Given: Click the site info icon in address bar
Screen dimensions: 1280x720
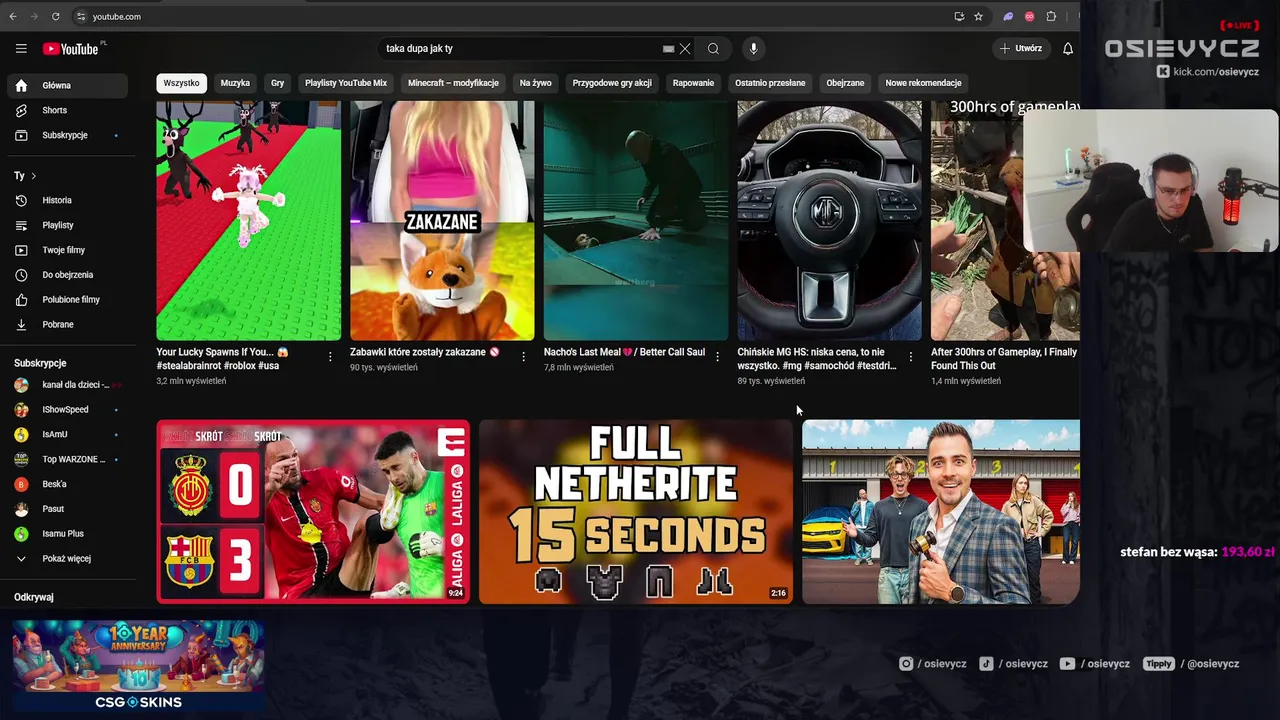Looking at the screenshot, I should click(x=81, y=16).
